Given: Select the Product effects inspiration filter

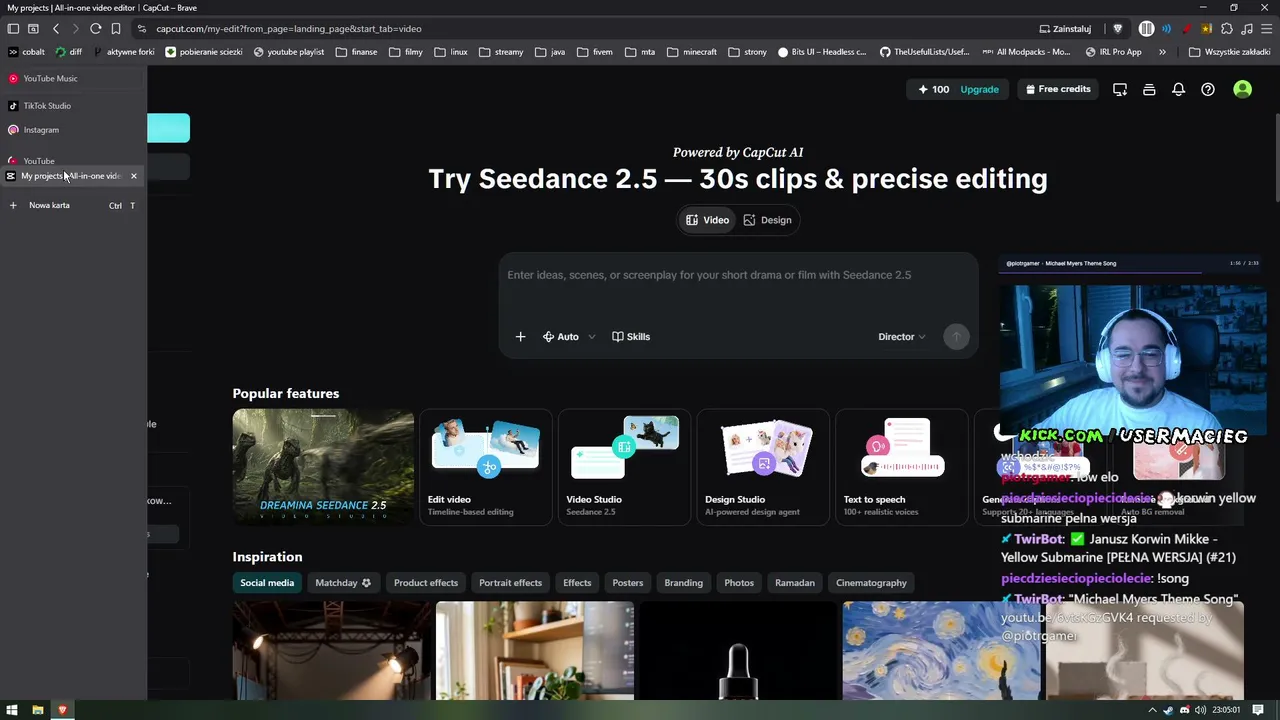Looking at the screenshot, I should click(x=426, y=583).
